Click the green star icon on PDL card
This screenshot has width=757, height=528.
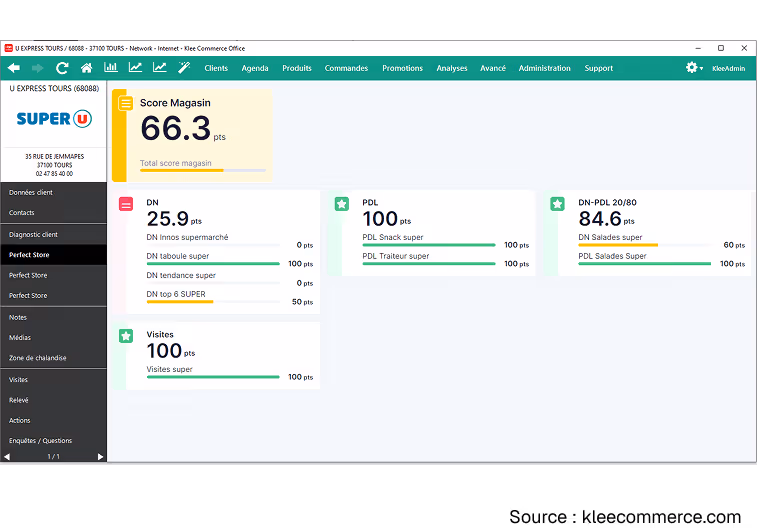tap(342, 204)
